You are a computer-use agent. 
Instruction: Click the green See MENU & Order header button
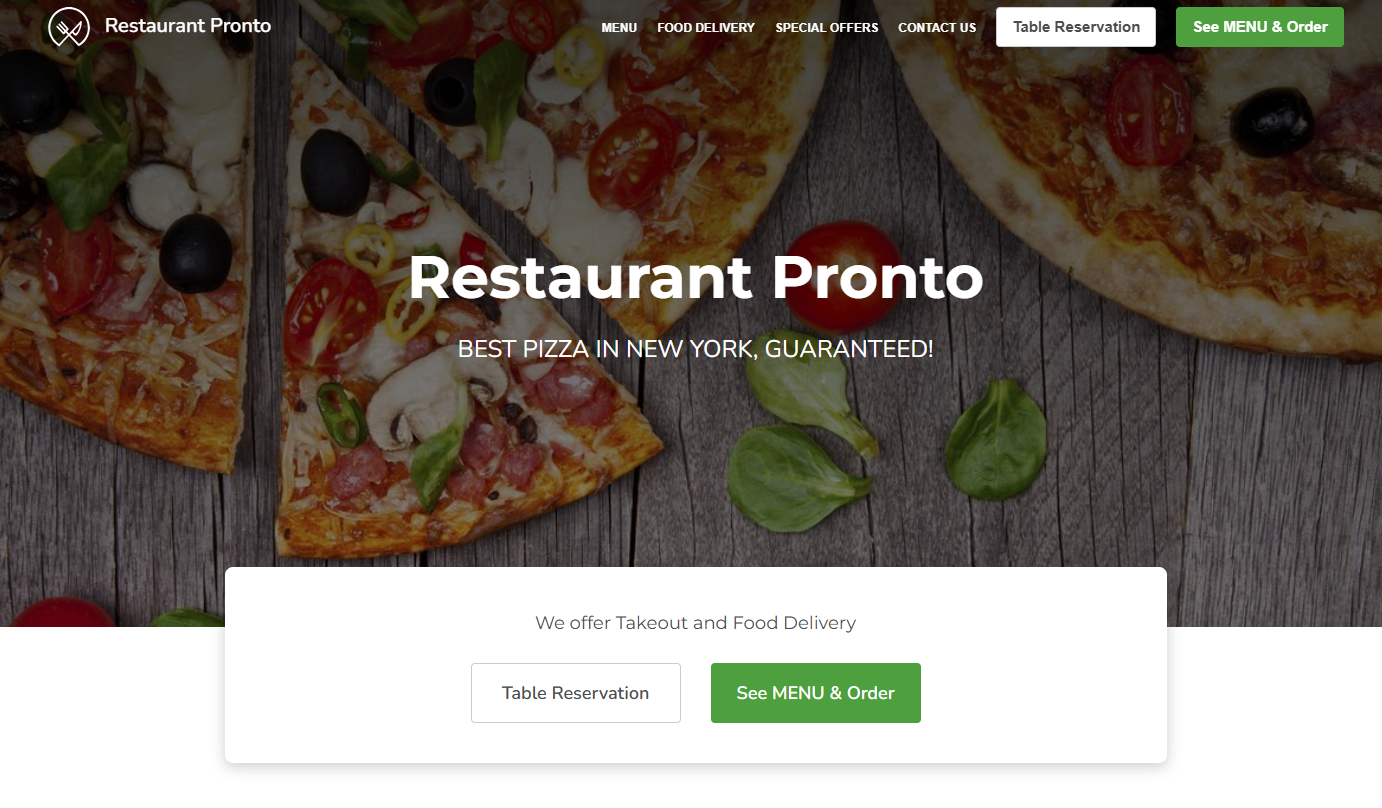[1260, 27]
